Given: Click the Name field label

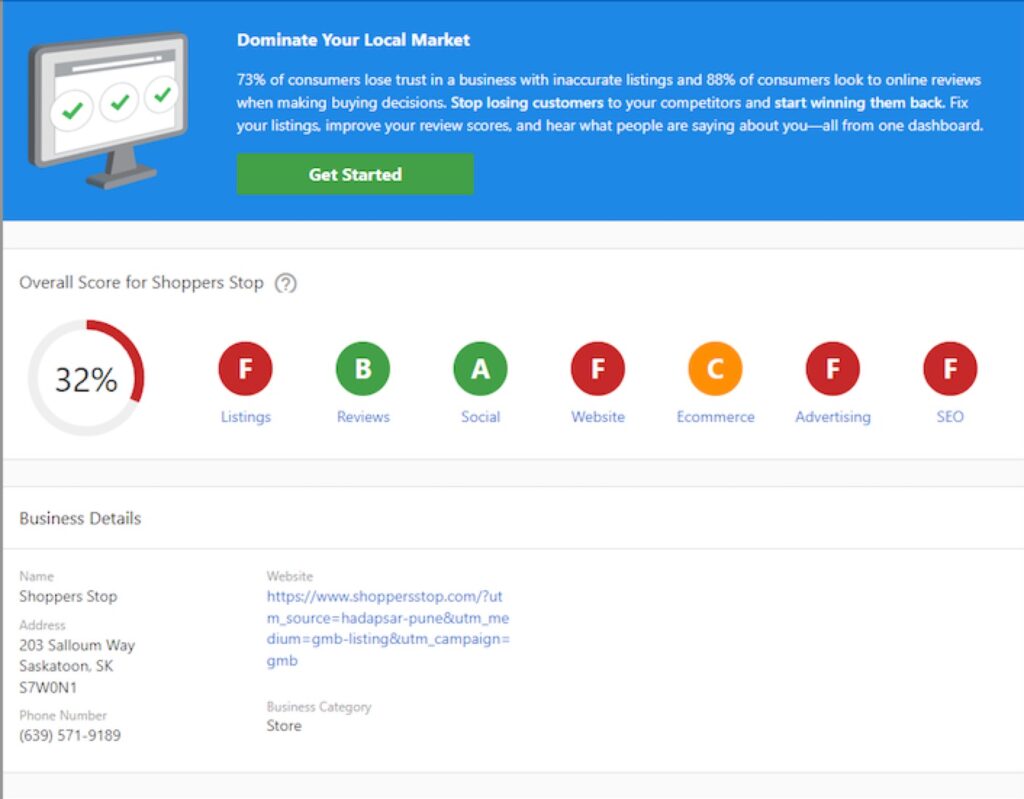Looking at the screenshot, I should 37,576.
